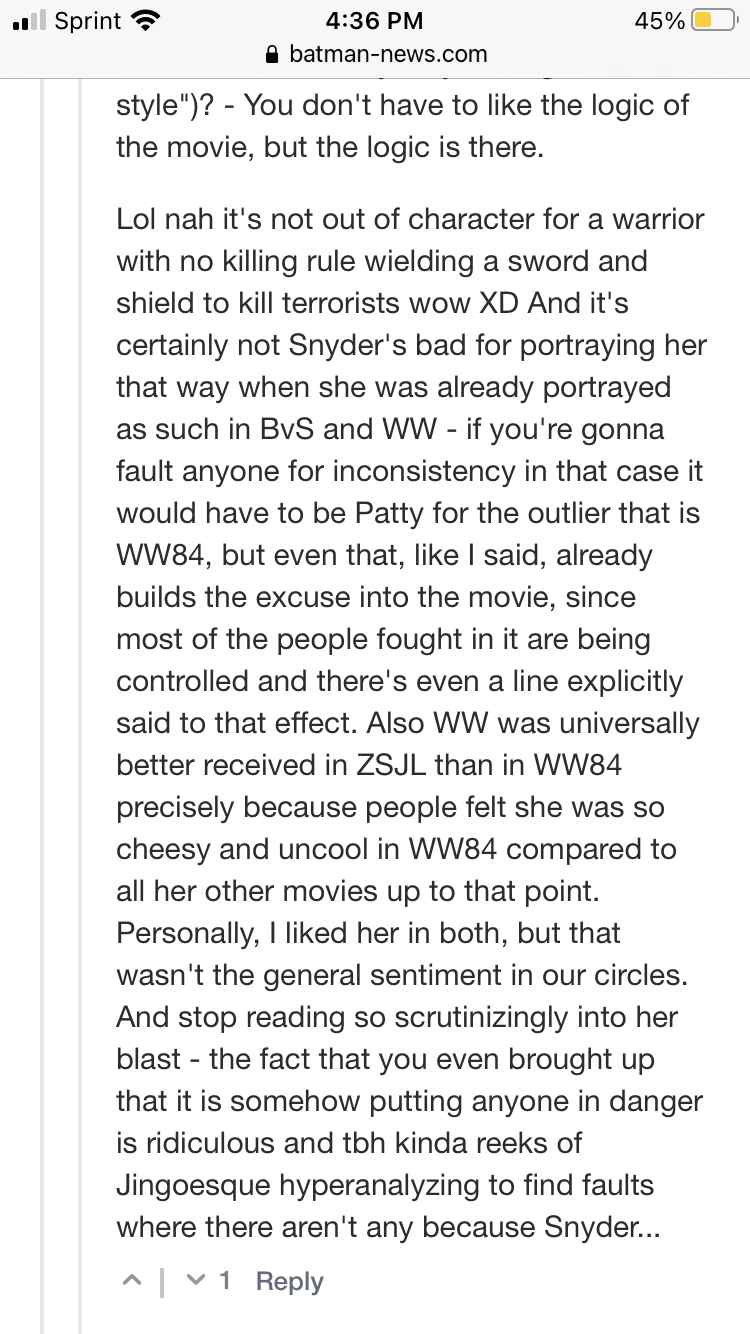The width and height of the screenshot is (750, 1334).
Task: Tap the 45% battery percentage
Action: click(x=660, y=20)
